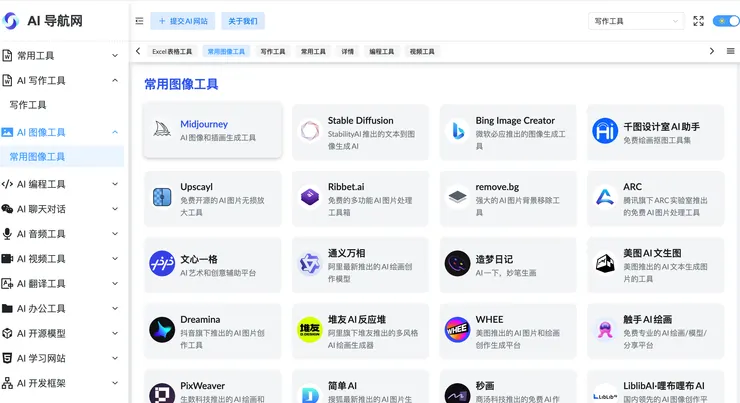Click the AI 翻译工具 translate icon

pyautogui.click(x=7, y=284)
